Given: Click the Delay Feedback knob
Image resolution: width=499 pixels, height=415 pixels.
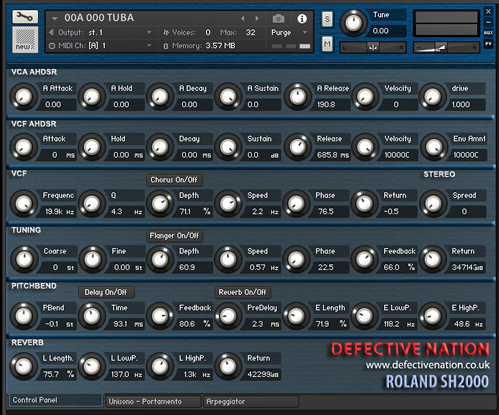Looking at the screenshot, I should click(160, 316).
